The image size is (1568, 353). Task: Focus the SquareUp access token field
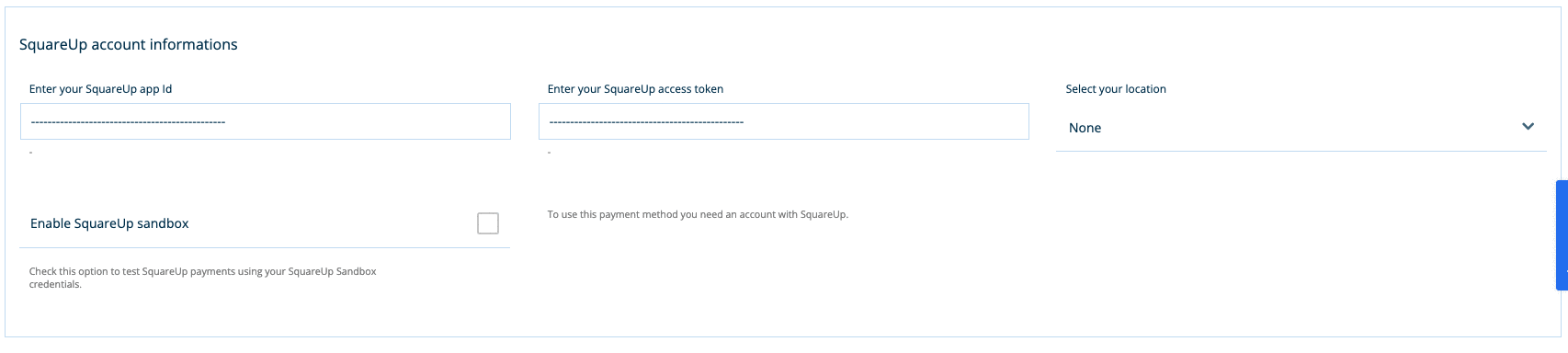(x=783, y=121)
